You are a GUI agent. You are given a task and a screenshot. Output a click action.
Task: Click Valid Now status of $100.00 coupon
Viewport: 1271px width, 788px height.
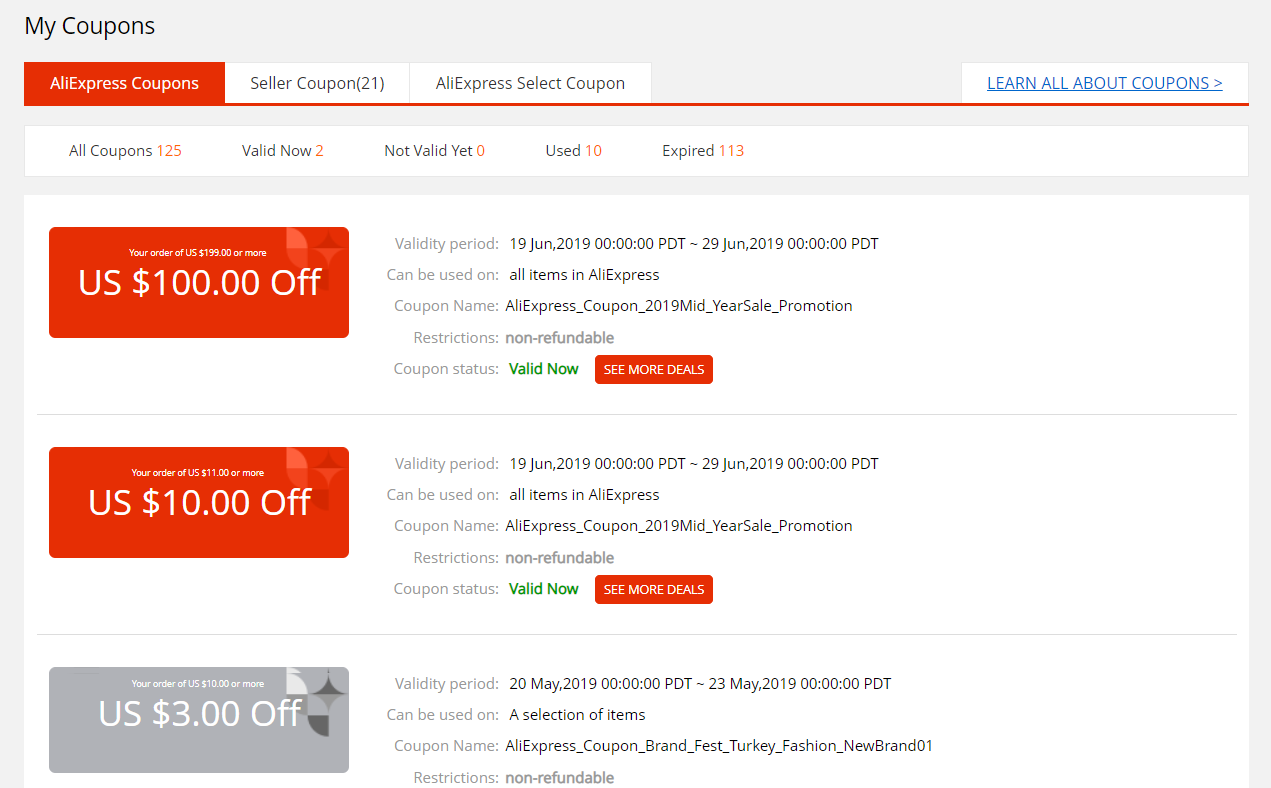coord(544,368)
